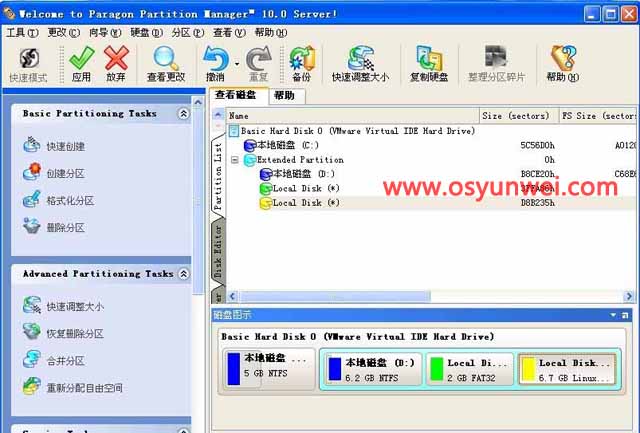Click the partition list scroll right arrow
The width and height of the screenshot is (640, 433).
[629, 296]
